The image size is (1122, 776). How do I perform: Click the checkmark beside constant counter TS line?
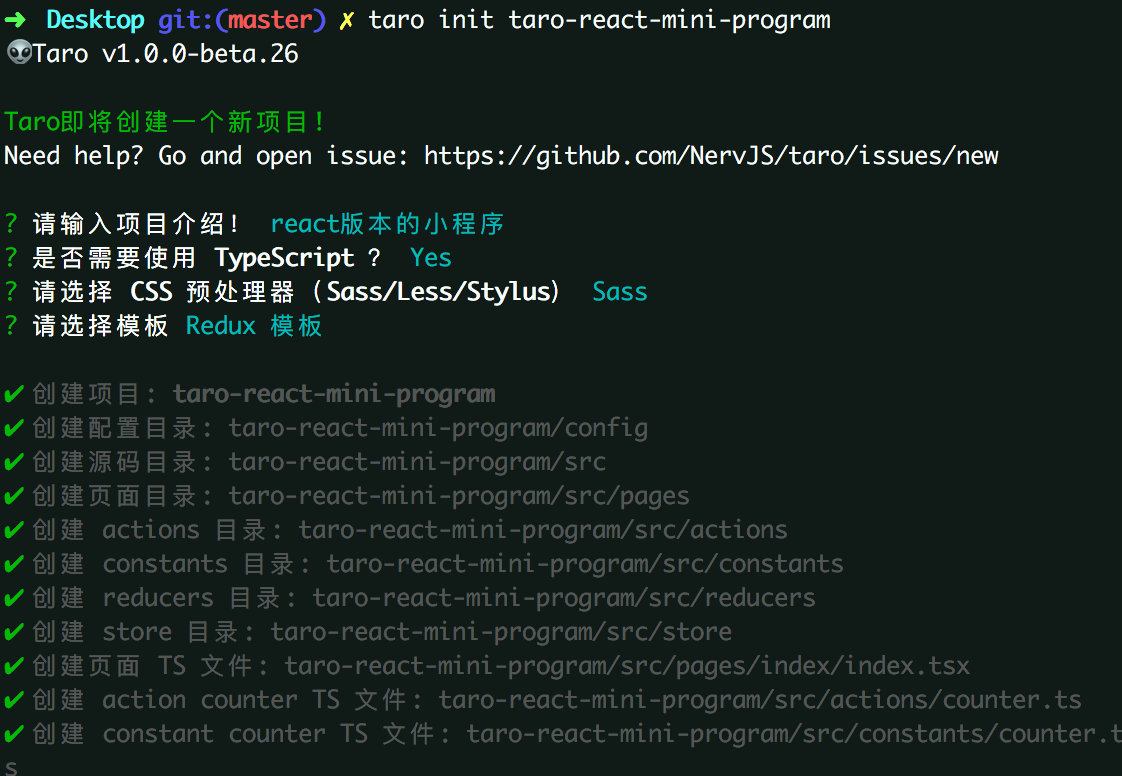coord(14,734)
